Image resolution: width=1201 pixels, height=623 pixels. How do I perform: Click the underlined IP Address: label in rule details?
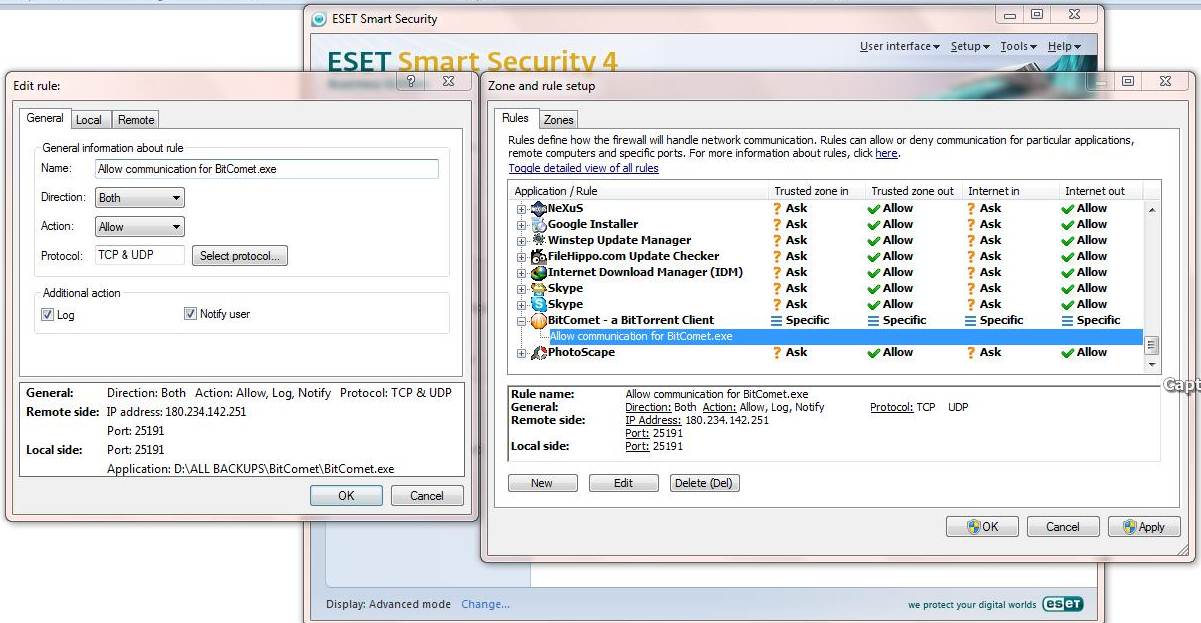[x=653, y=421]
